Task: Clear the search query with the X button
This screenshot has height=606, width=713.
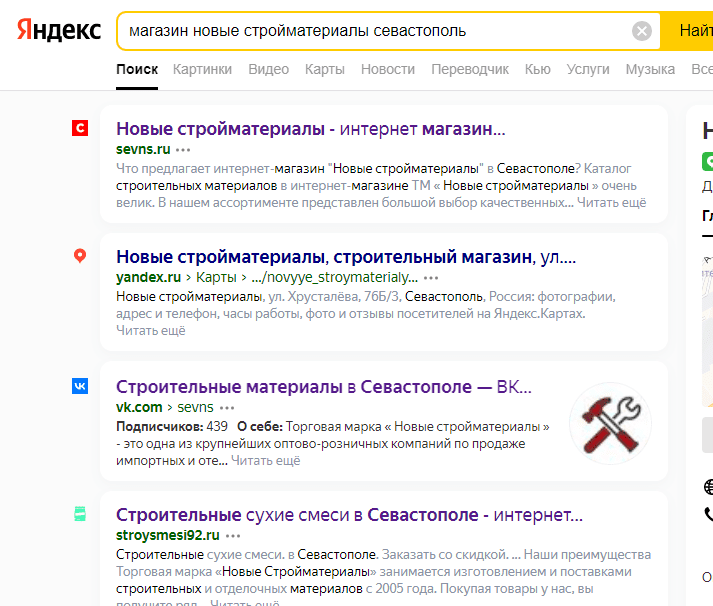Action: point(642,31)
